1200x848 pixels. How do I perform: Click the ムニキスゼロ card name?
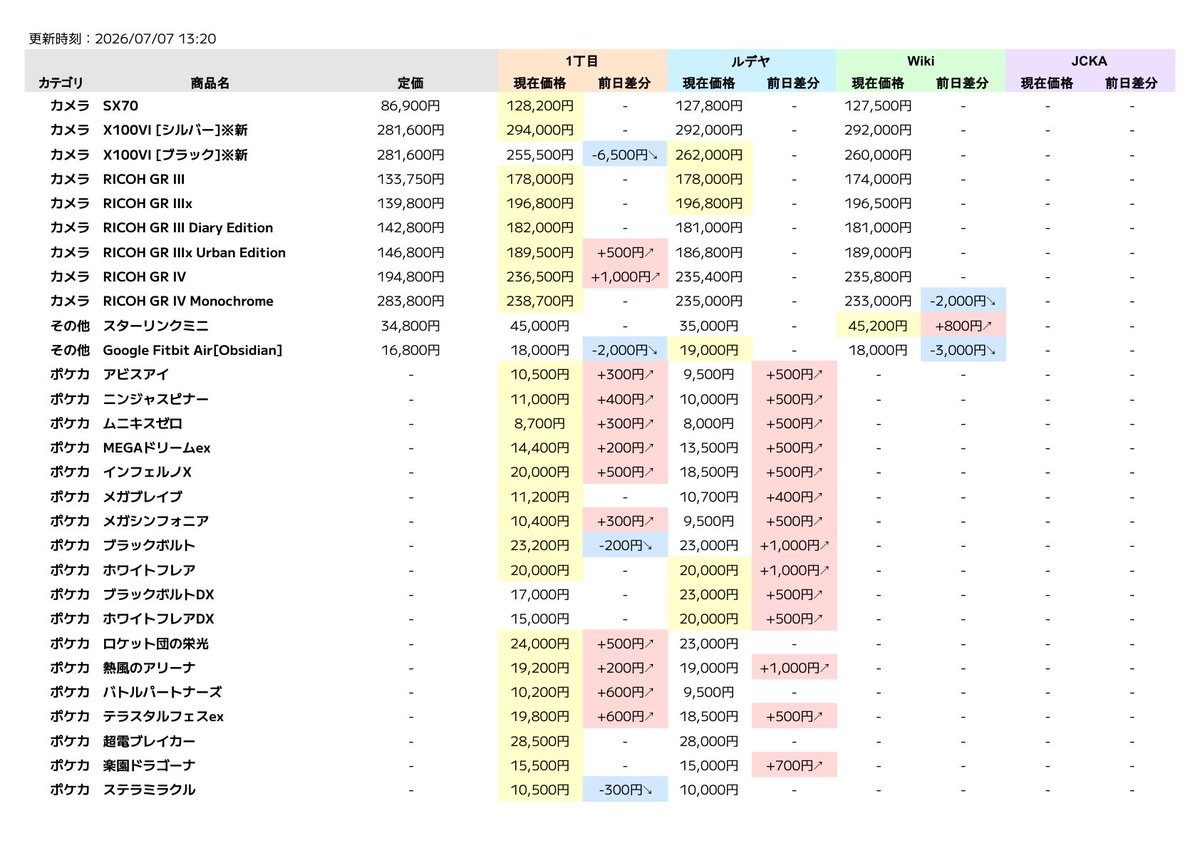tap(143, 424)
